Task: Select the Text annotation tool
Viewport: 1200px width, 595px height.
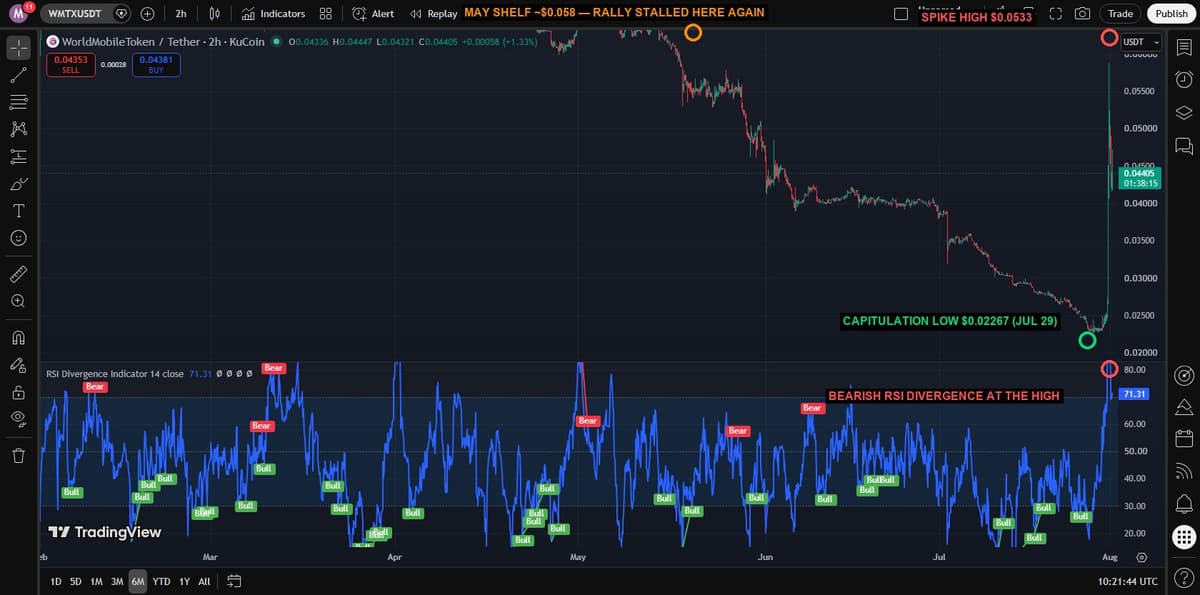Action: coord(18,211)
